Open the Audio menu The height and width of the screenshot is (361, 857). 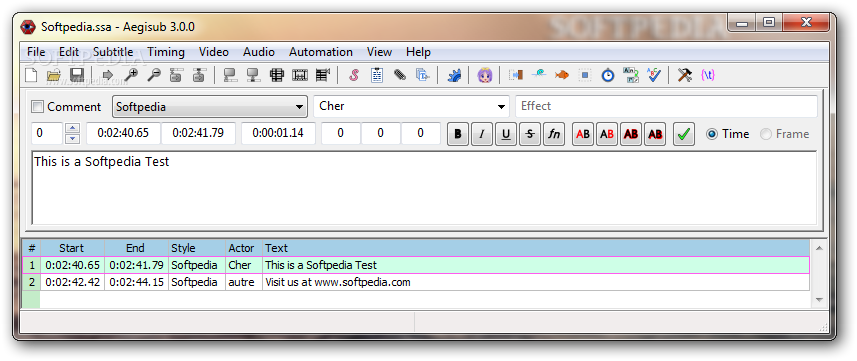(259, 52)
